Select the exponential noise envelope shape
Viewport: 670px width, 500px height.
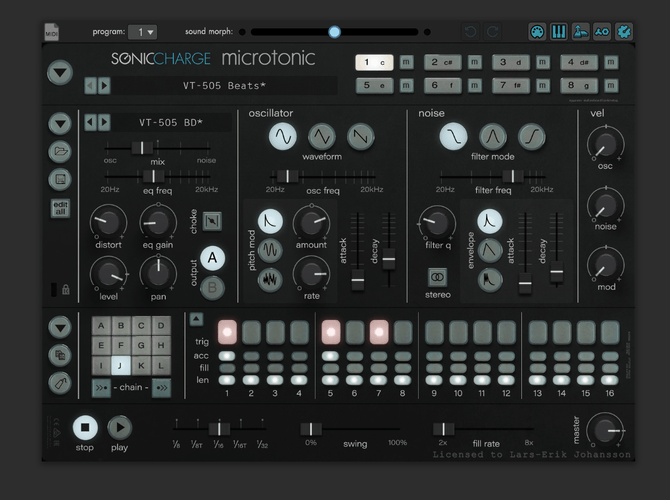point(490,221)
